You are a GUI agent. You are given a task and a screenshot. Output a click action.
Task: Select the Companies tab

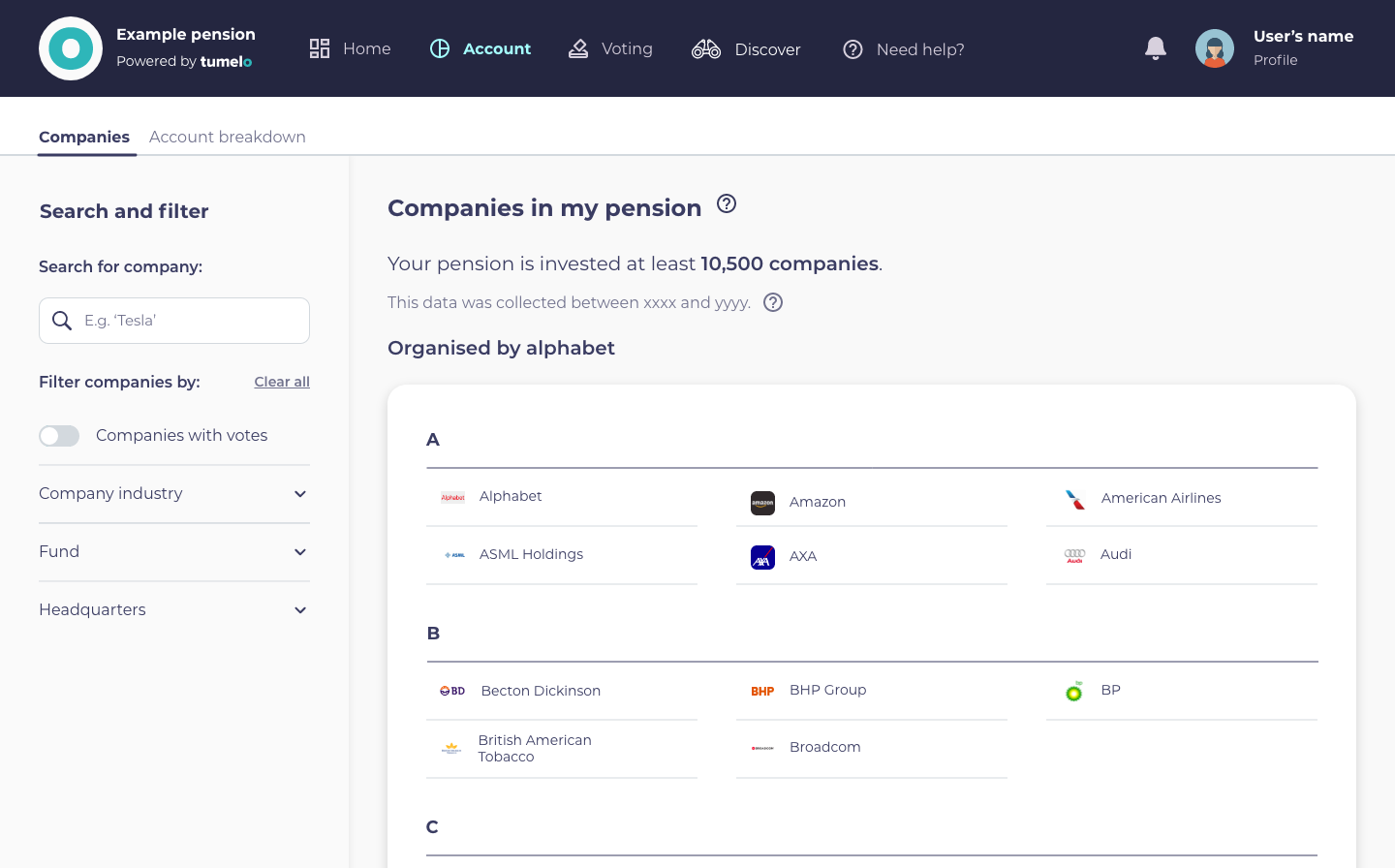84,137
